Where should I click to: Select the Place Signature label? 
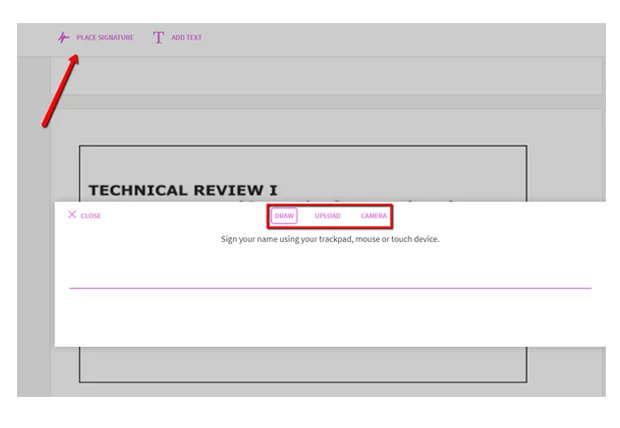click(x=105, y=38)
